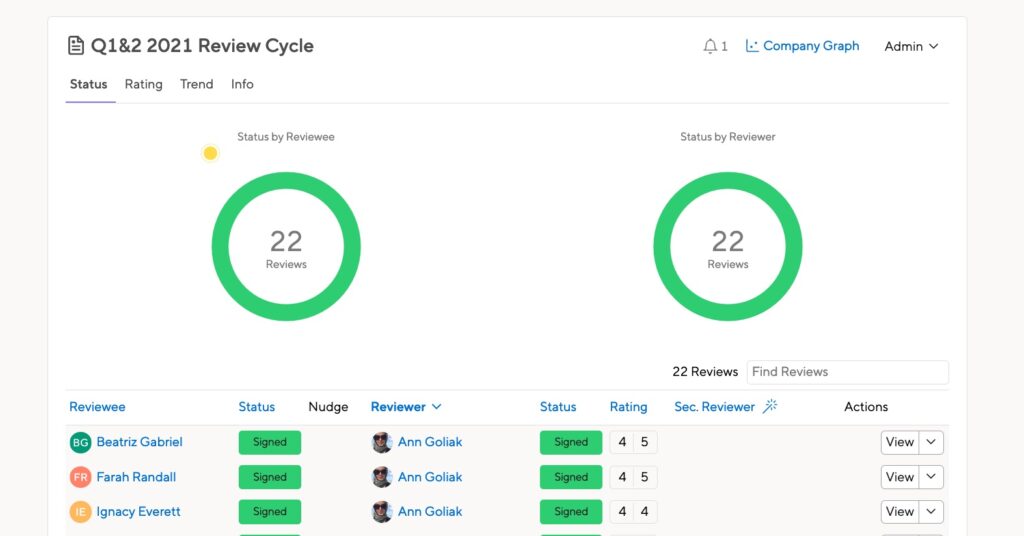The height and width of the screenshot is (536, 1024).
Task: Click reviewee Signed badge for Ignacy Everett
Action: [270, 512]
